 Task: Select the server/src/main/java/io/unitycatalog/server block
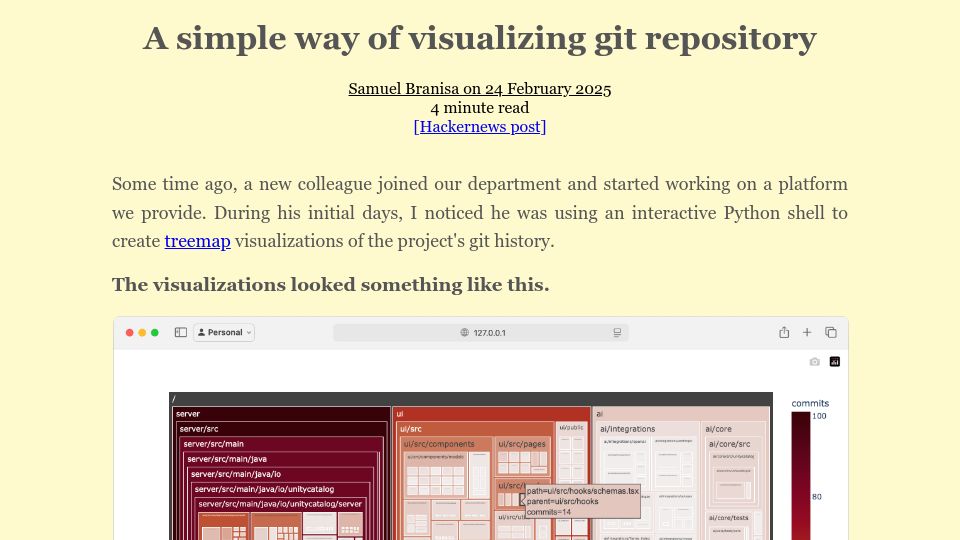tap(281, 504)
